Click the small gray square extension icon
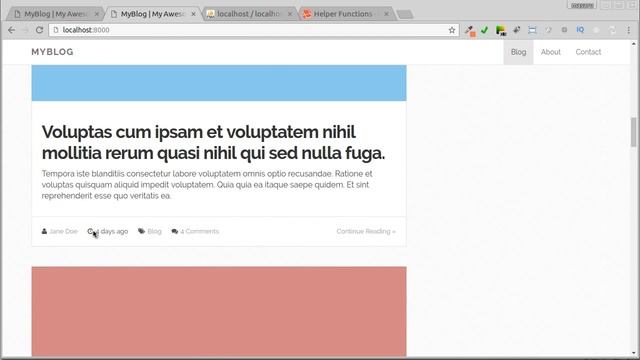Viewport: 640px width, 360px height. point(564,30)
